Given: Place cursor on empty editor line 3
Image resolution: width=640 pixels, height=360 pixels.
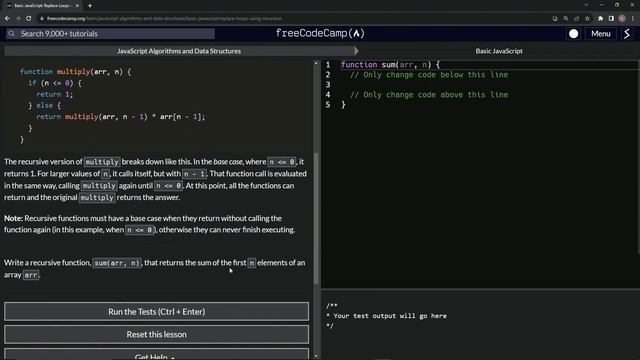Looking at the screenshot, I should [x=490, y=84].
